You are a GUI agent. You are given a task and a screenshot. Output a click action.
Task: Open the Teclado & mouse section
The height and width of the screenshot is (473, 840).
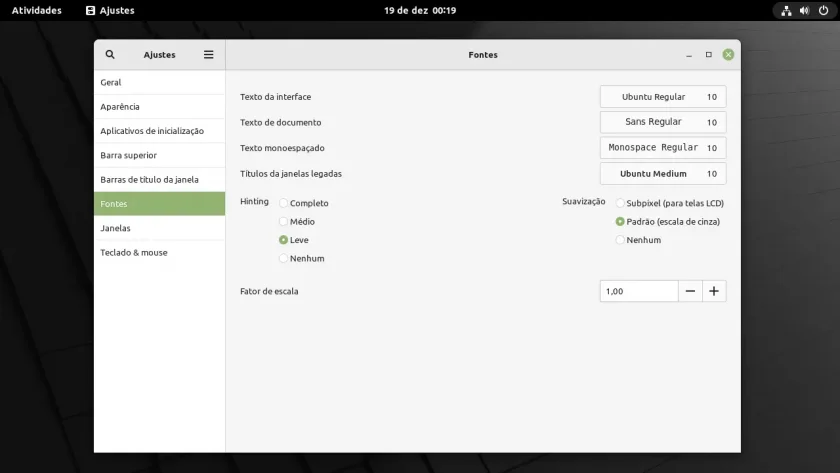(x=160, y=252)
